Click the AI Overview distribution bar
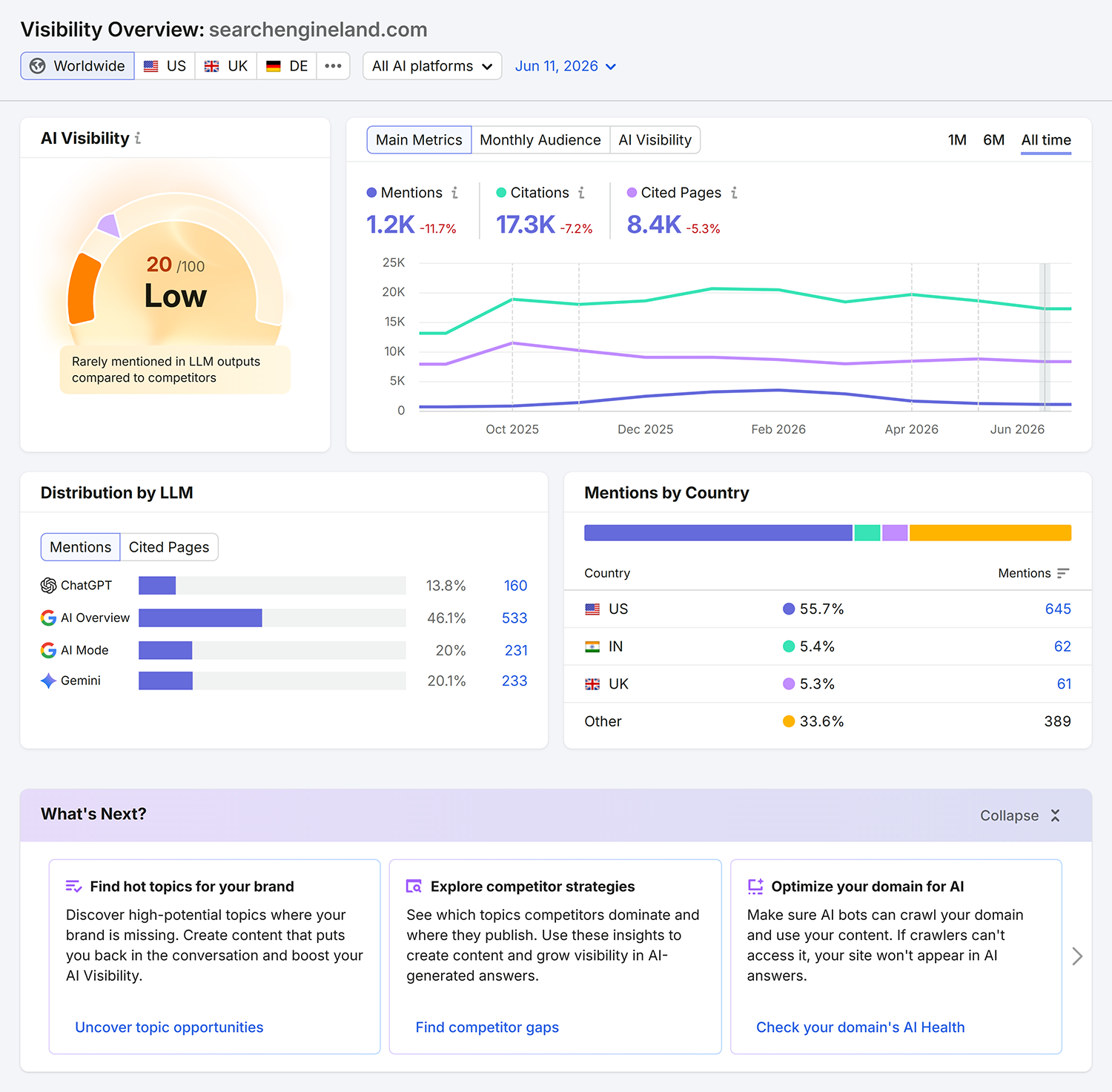Image resolution: width=1112 pixels, height=1092 pixels. pos(272,618)
